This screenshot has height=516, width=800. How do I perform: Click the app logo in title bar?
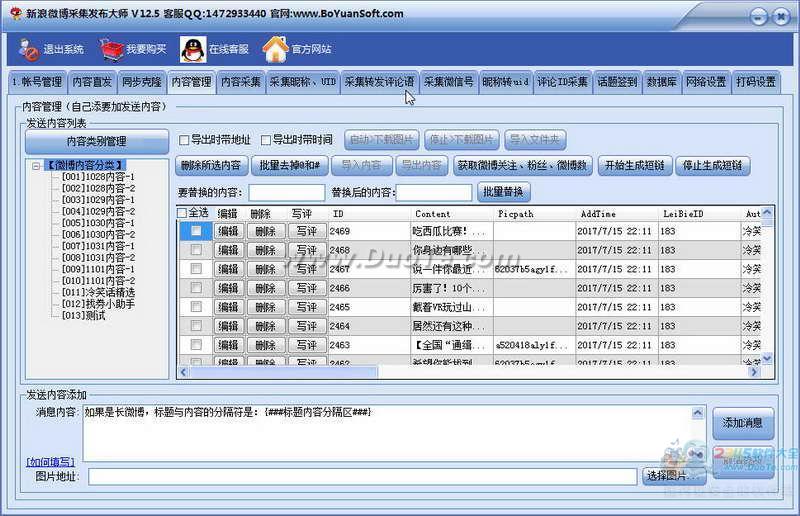(16, 13)
